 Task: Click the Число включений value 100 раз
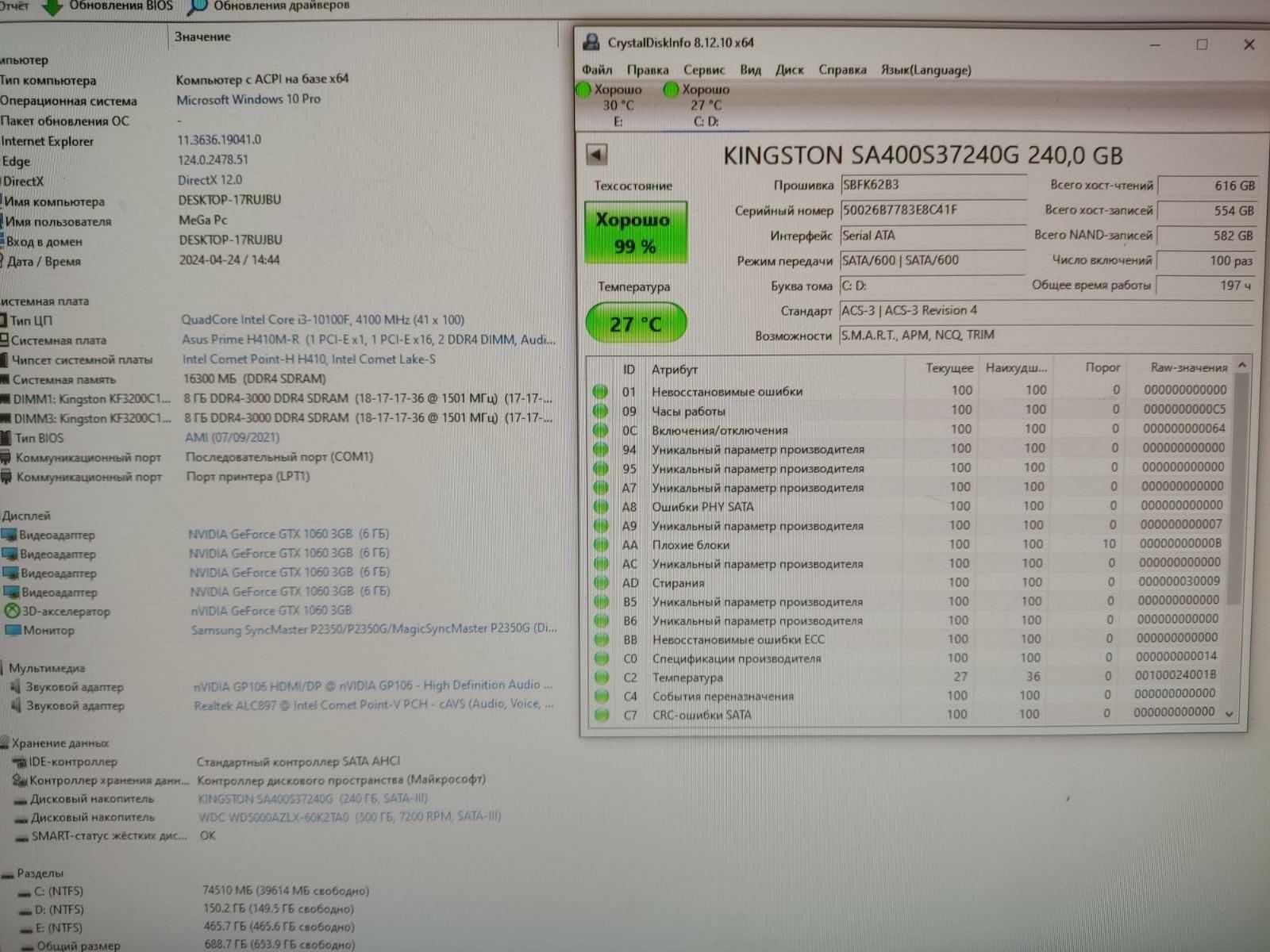[x=1206, y=260]
